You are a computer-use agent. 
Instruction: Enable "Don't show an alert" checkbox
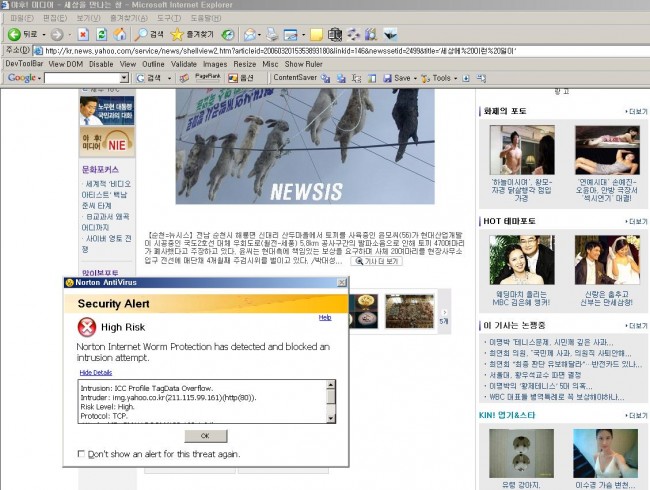coord(82,453)
